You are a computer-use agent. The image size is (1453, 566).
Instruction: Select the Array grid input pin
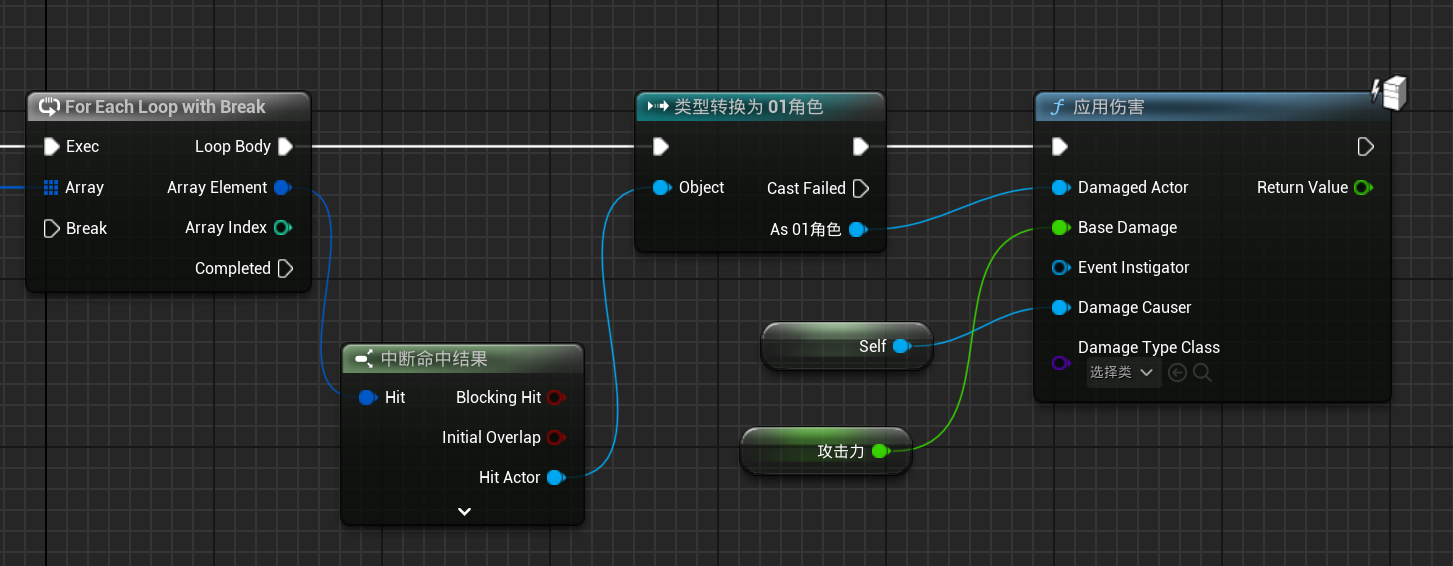pyautogui.click(x=51, y=188)
